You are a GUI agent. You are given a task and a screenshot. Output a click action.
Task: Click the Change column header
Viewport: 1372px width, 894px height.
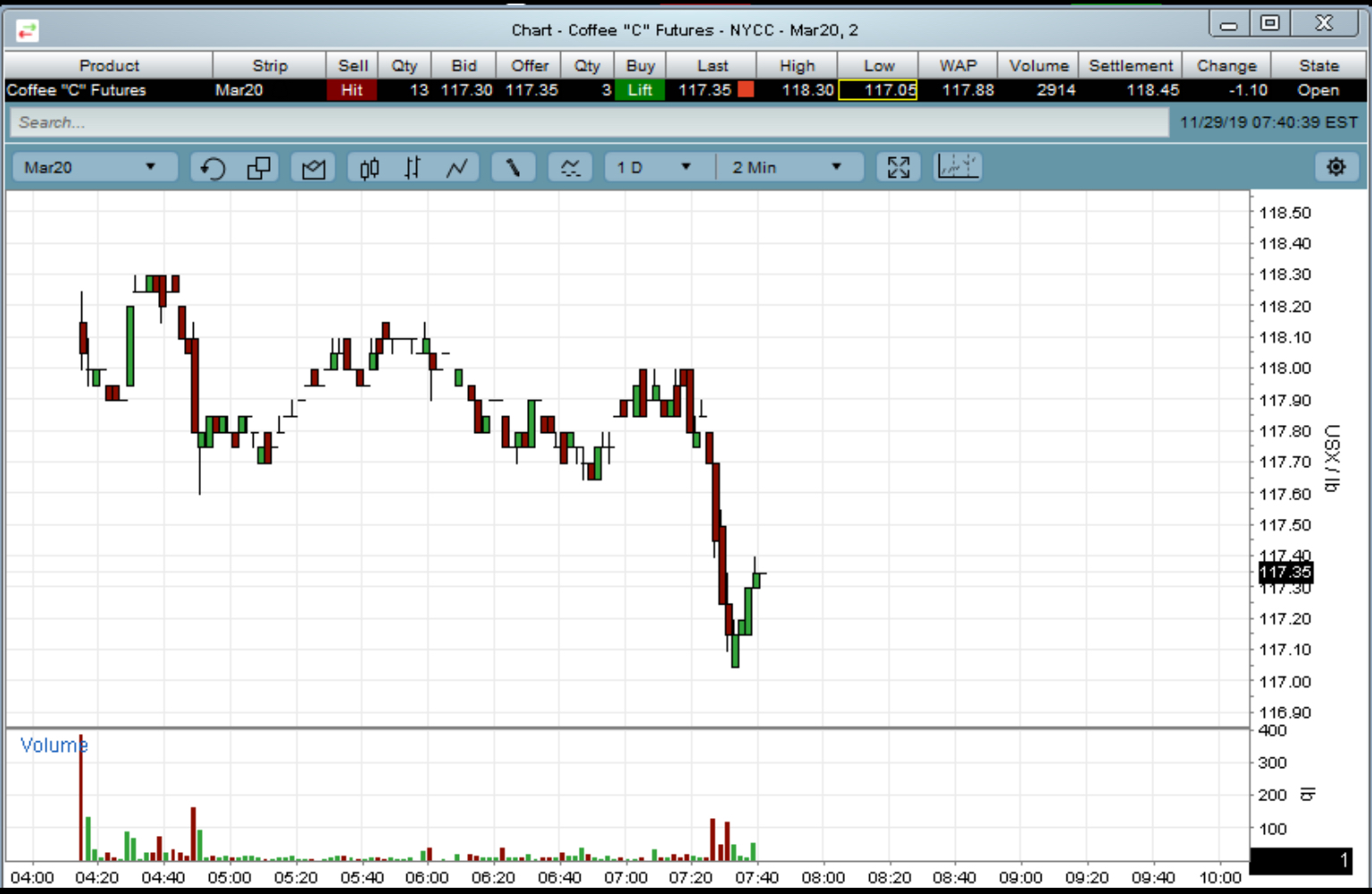click(1226, 65)
